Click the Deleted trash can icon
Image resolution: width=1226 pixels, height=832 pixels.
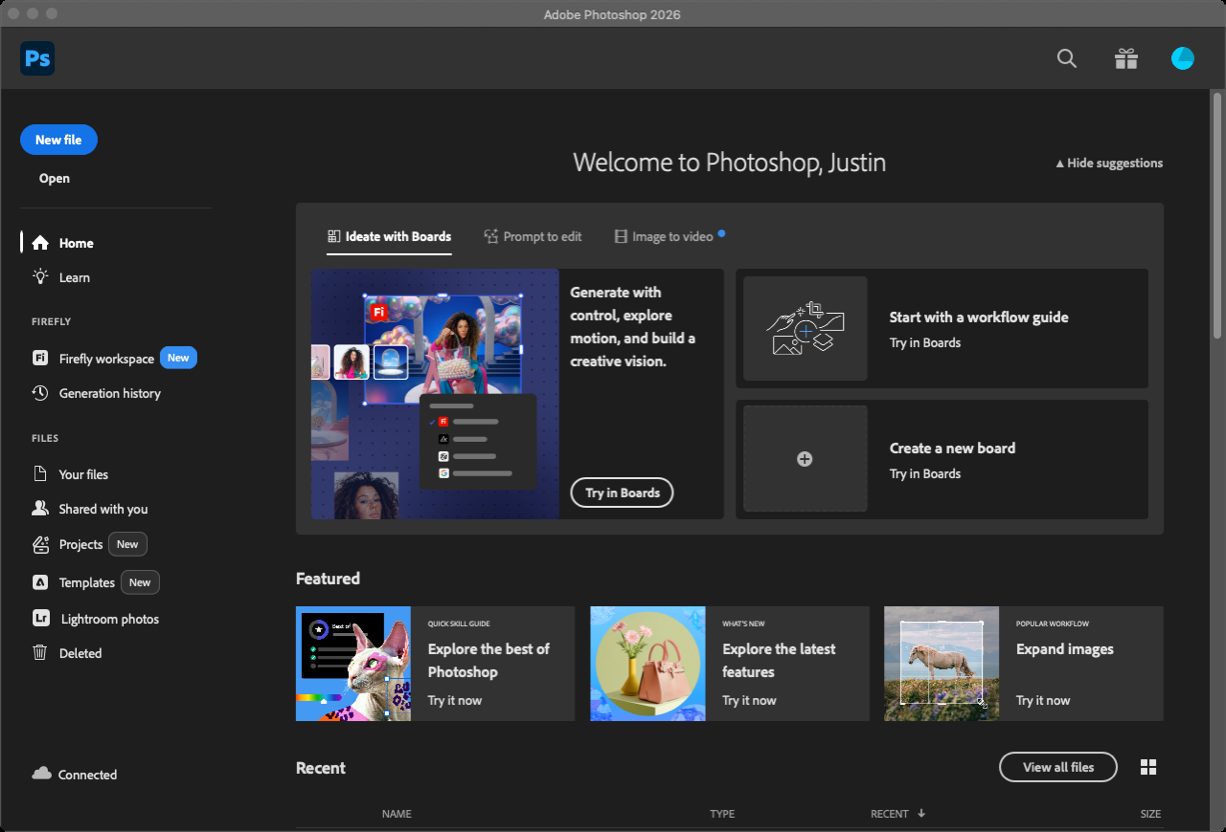pos(40,653)
